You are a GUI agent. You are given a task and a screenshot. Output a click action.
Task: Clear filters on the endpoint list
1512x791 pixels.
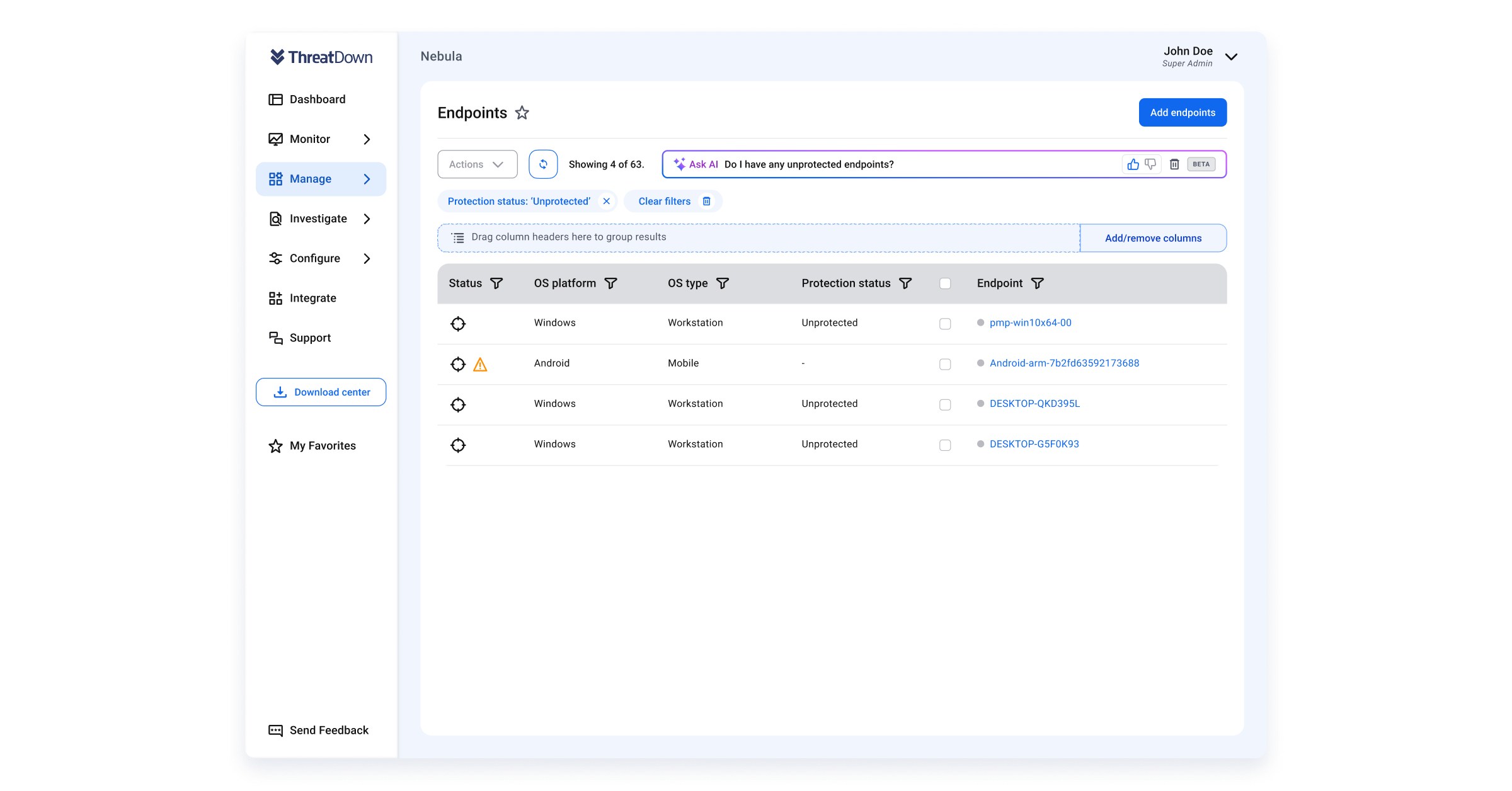click(x=673, y=202)
